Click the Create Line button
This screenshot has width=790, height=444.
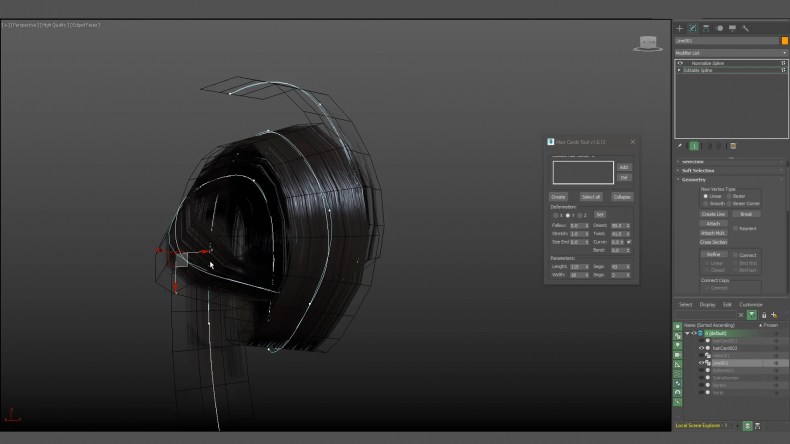713,214
